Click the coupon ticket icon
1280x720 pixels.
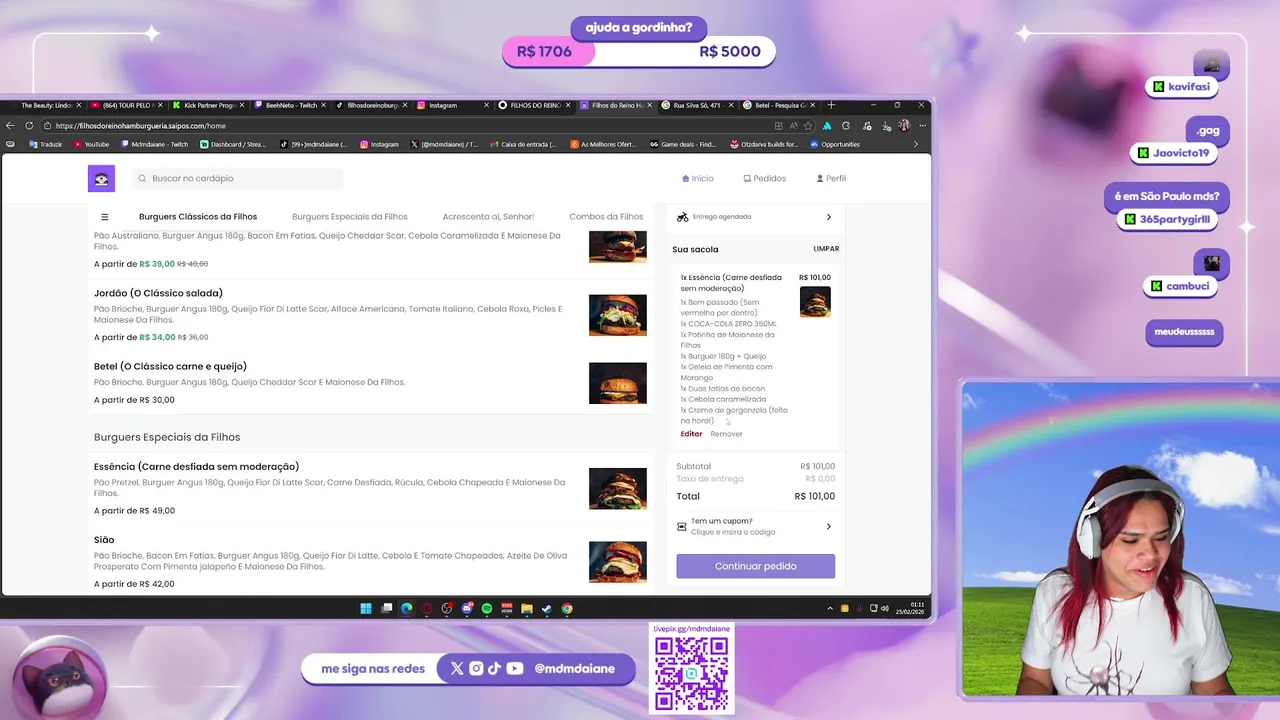point(682,526)
